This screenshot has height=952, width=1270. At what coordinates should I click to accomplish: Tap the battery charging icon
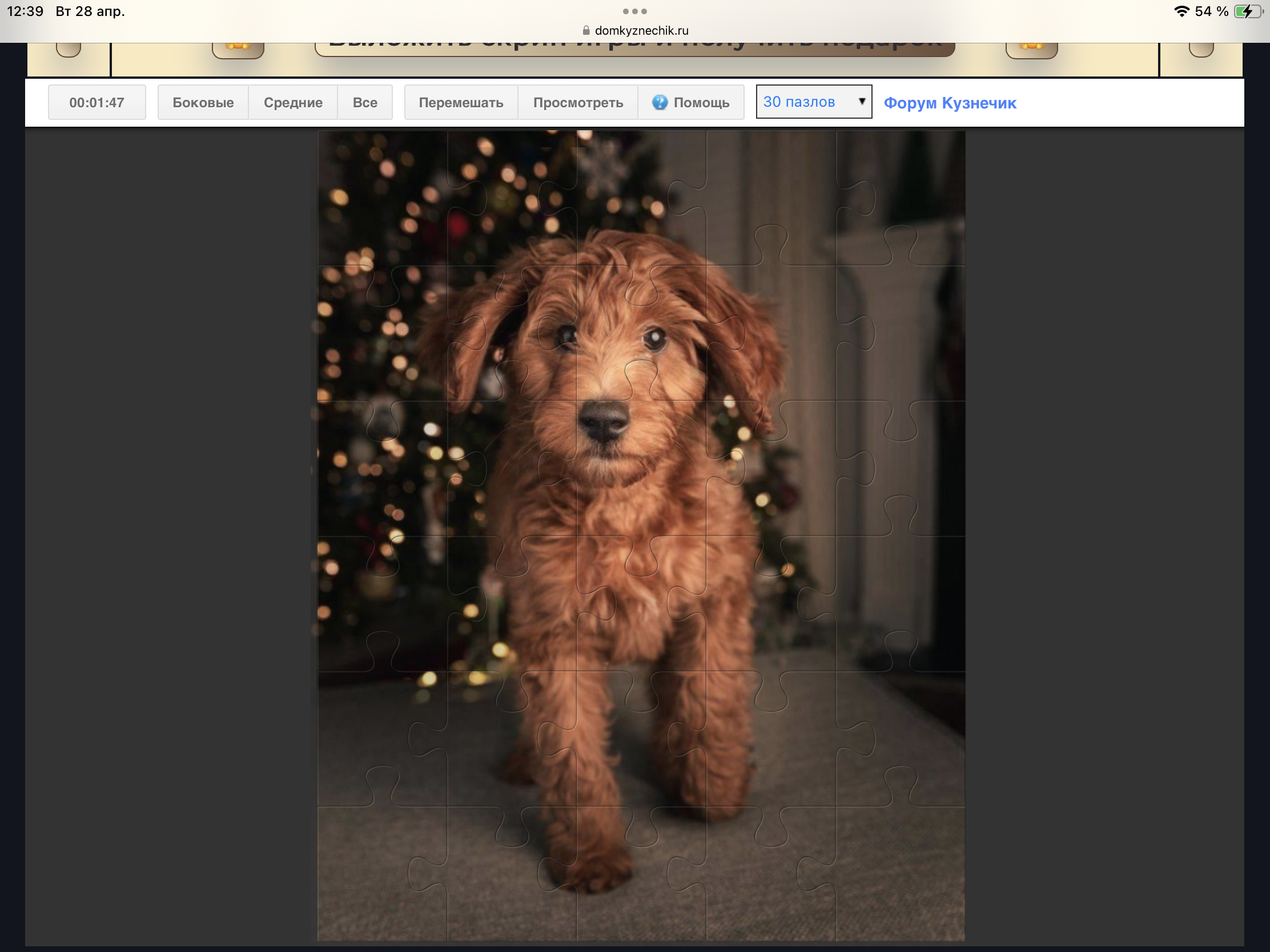pos(1247,11)
